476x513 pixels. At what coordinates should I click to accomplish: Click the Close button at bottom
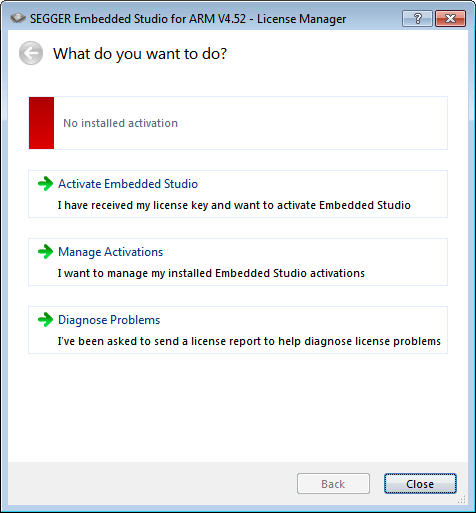[x=420, y=484]
